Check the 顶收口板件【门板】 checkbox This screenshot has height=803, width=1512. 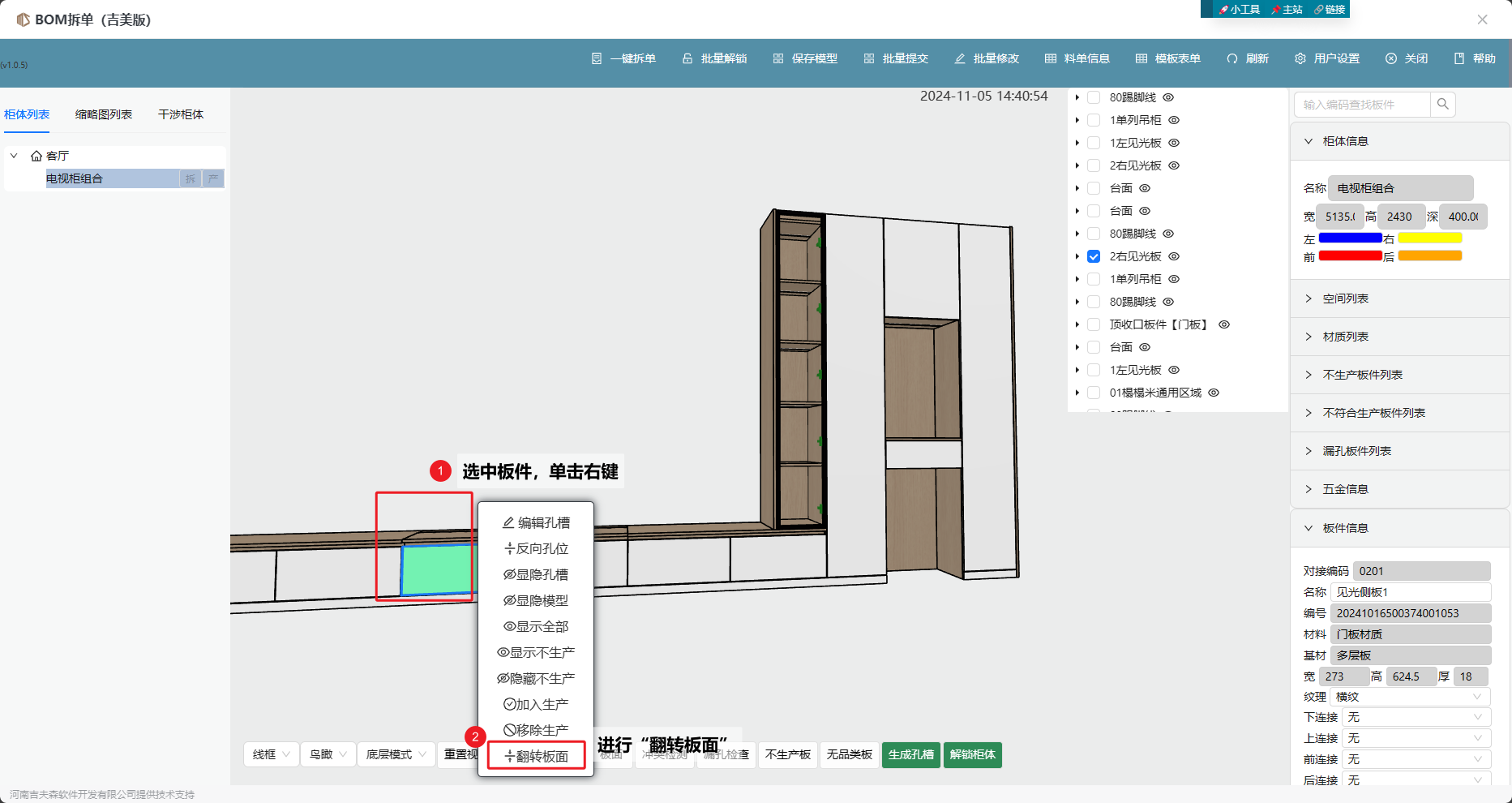pos(1094,324)
